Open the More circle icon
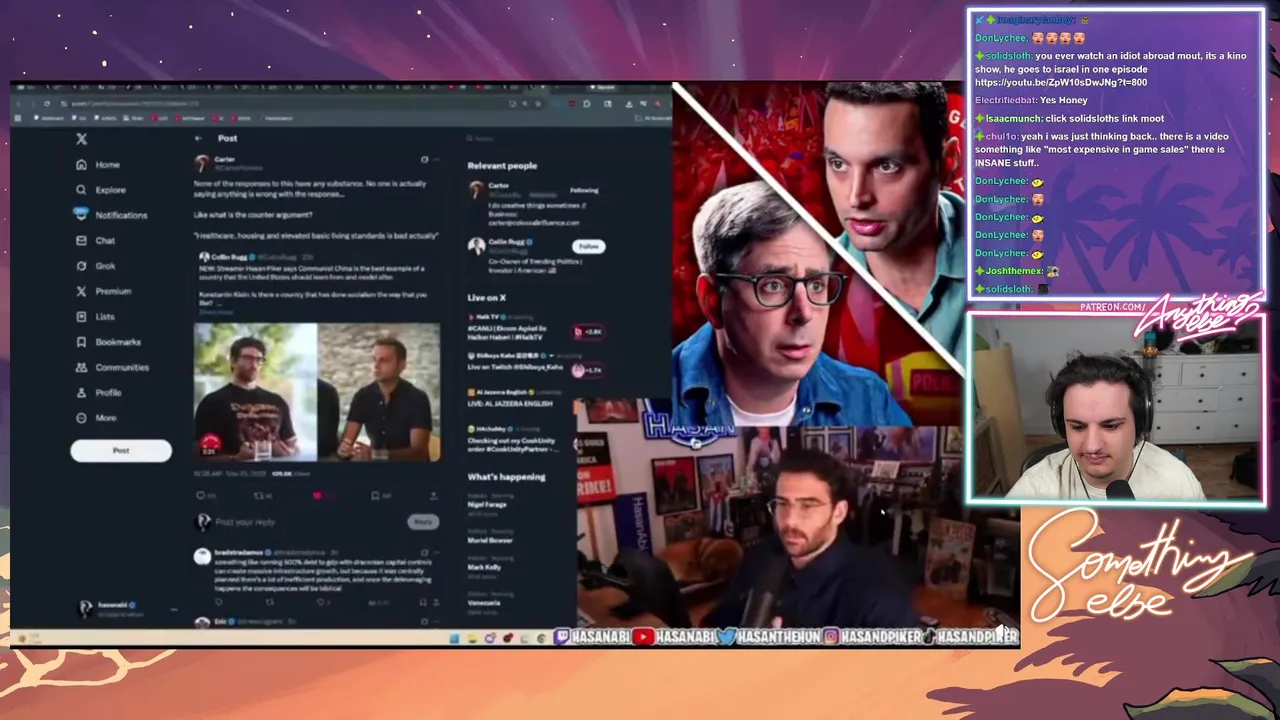This screenshot has width=1280, height=720. point(82,418)
